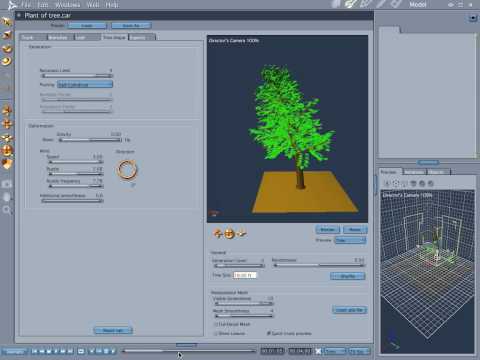The image size is (480, 360).
Task: Select the Rotate tool below the Move tool
Action: (x=6, y=35)
